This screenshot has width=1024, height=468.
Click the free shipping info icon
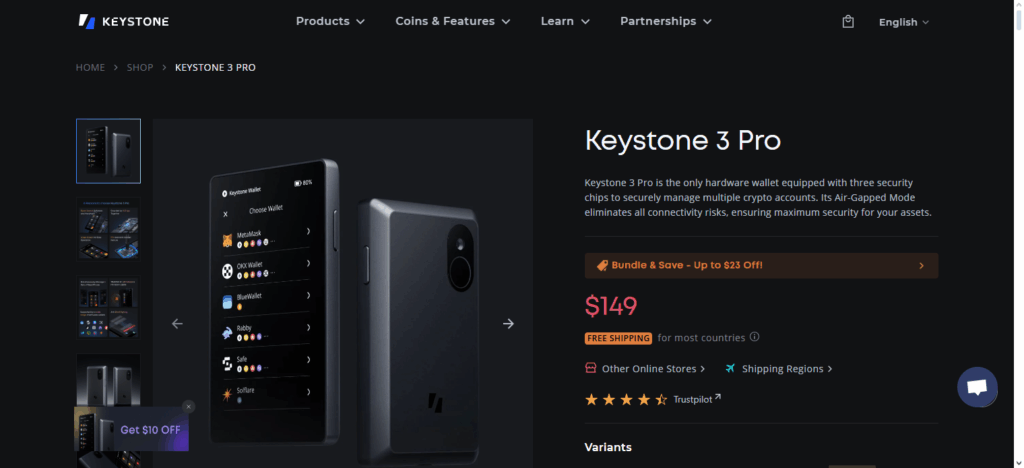click(x=755, y=337)
